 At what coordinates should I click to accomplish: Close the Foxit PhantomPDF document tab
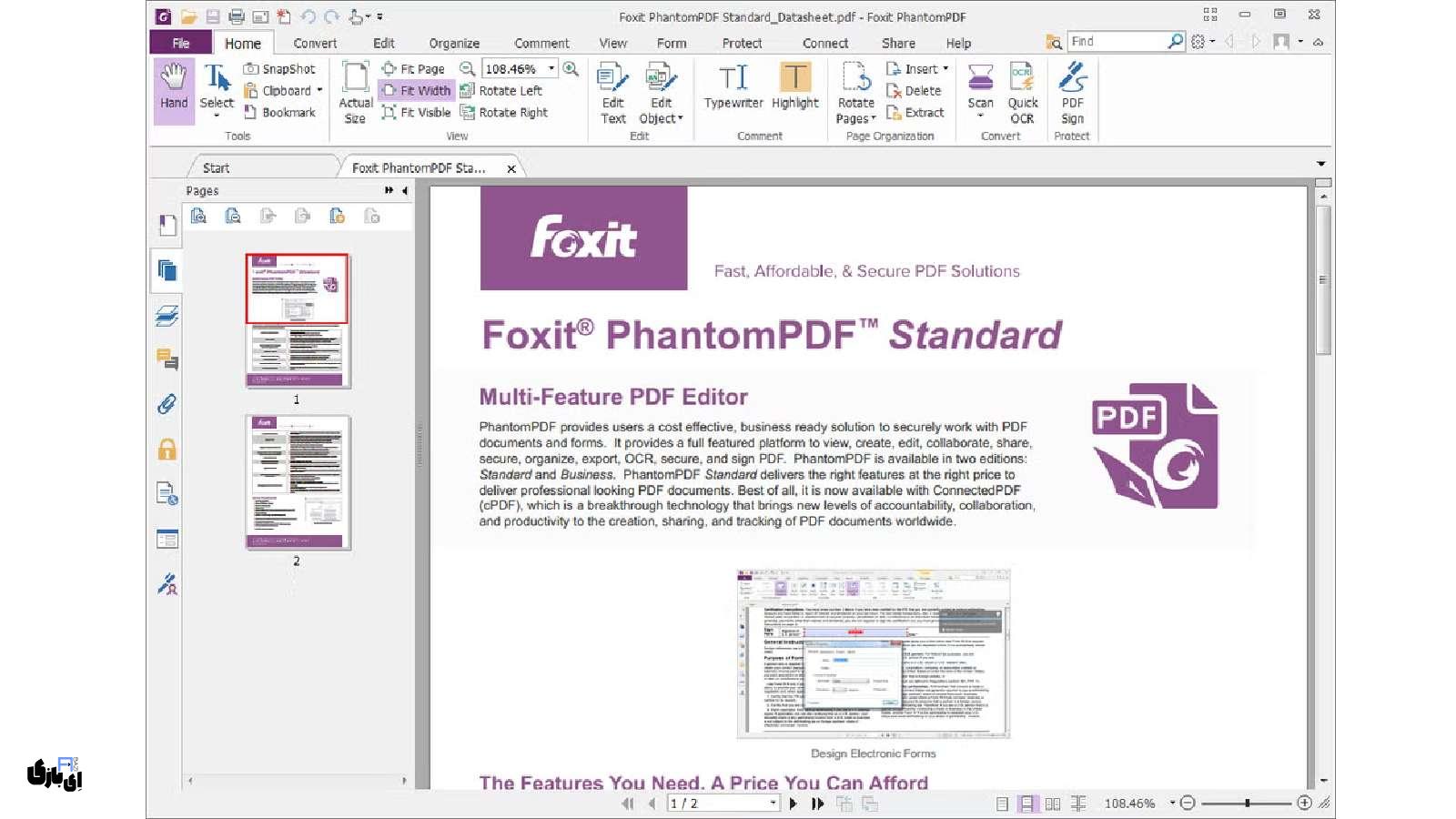pos(511,168)
